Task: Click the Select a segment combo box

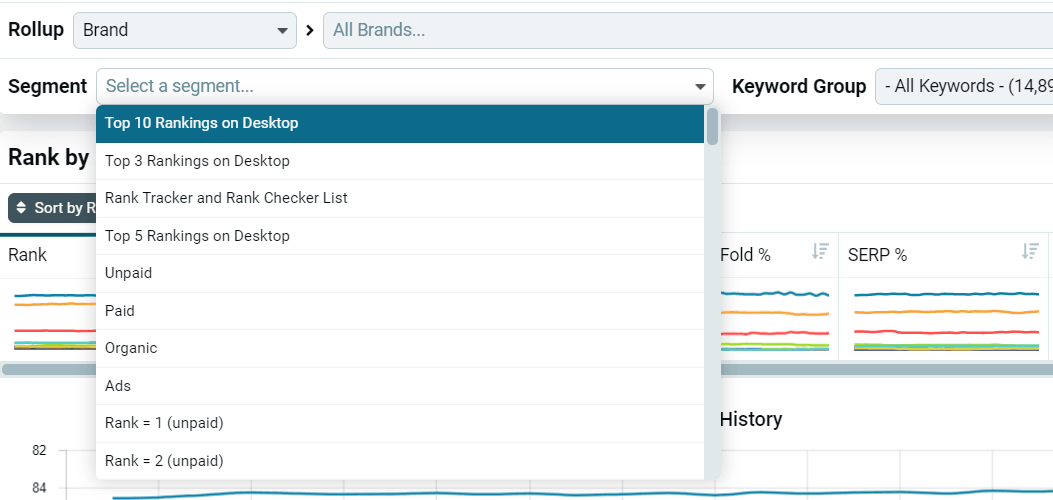Action: click(404, 87)
